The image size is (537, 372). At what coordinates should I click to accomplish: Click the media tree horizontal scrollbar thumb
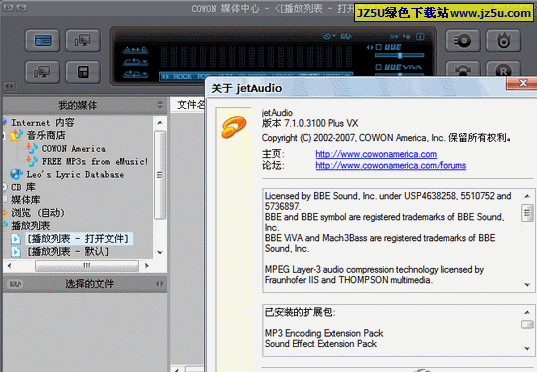[x=87, y=265]
